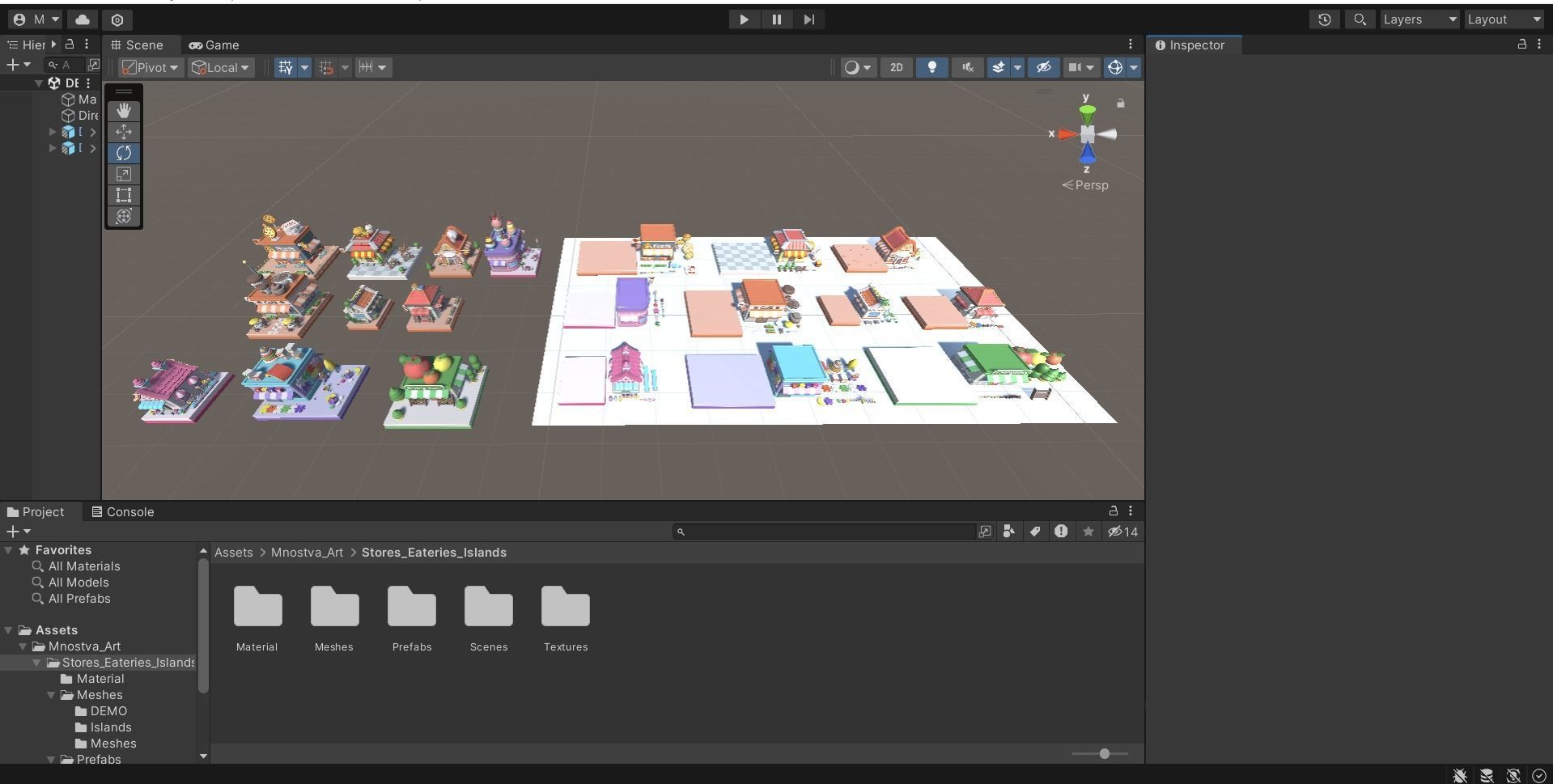Click the red X axis cone on the gizmo
The width and height of the screenshot is (1553, 784).
[1067, 134]
